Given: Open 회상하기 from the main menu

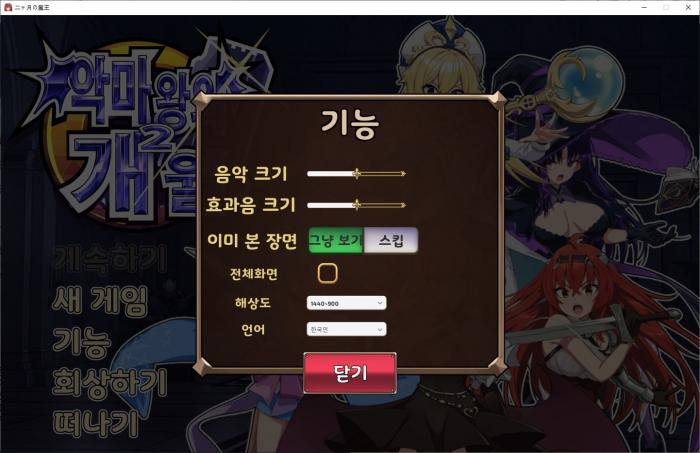Looking at the screenshot, I should 110,383.
